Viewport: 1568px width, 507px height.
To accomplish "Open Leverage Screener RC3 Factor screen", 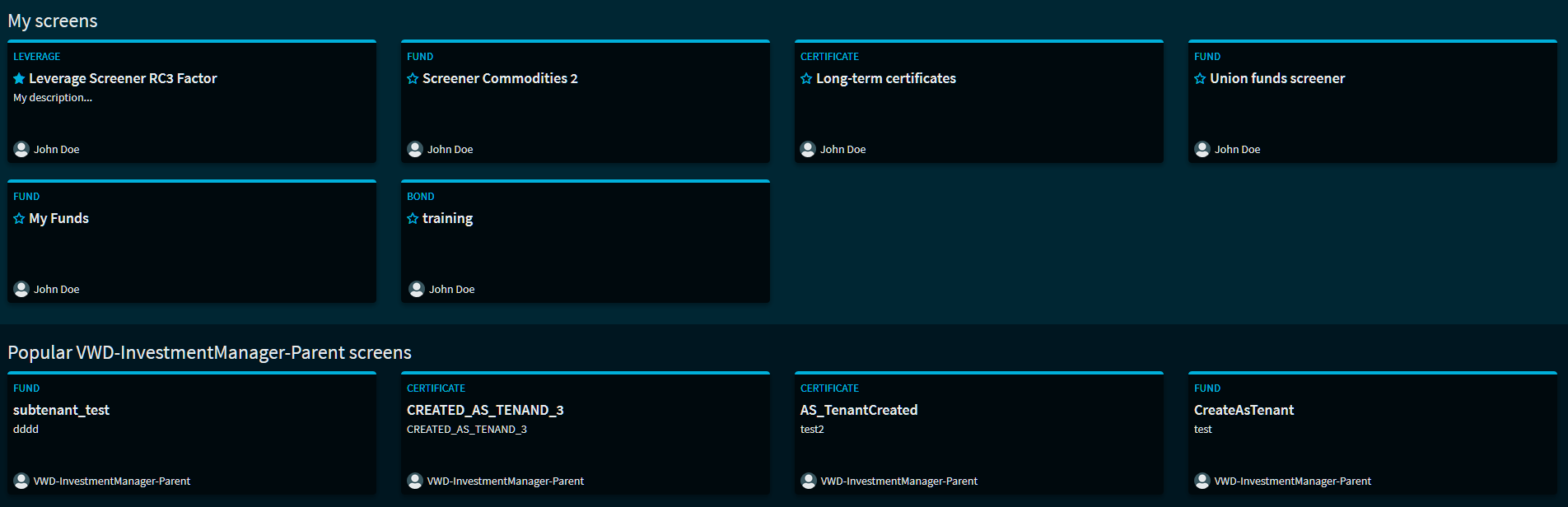I will (x=123, y=79).
